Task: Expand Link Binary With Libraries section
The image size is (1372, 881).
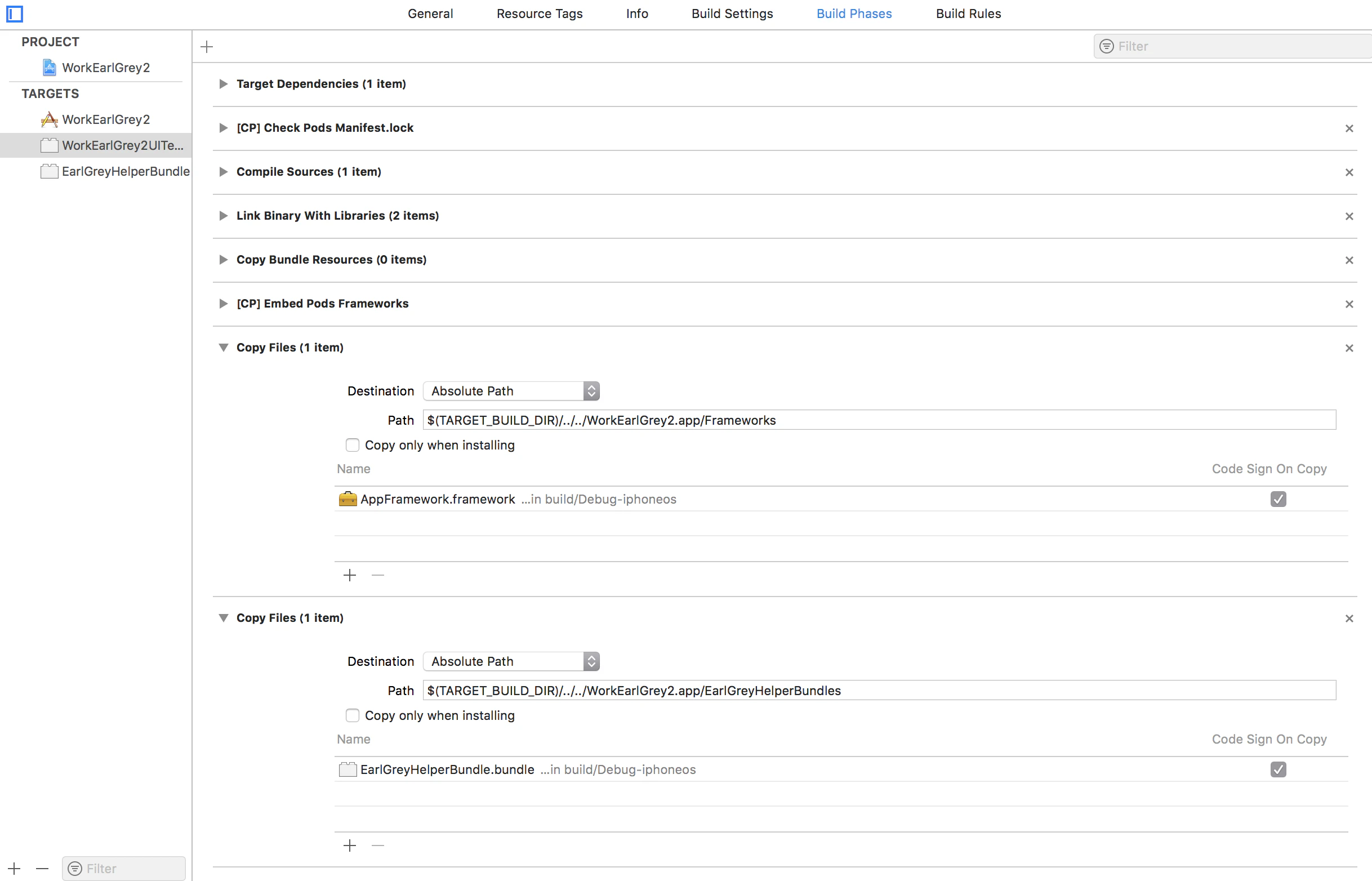Action: [x=223, y=216]
